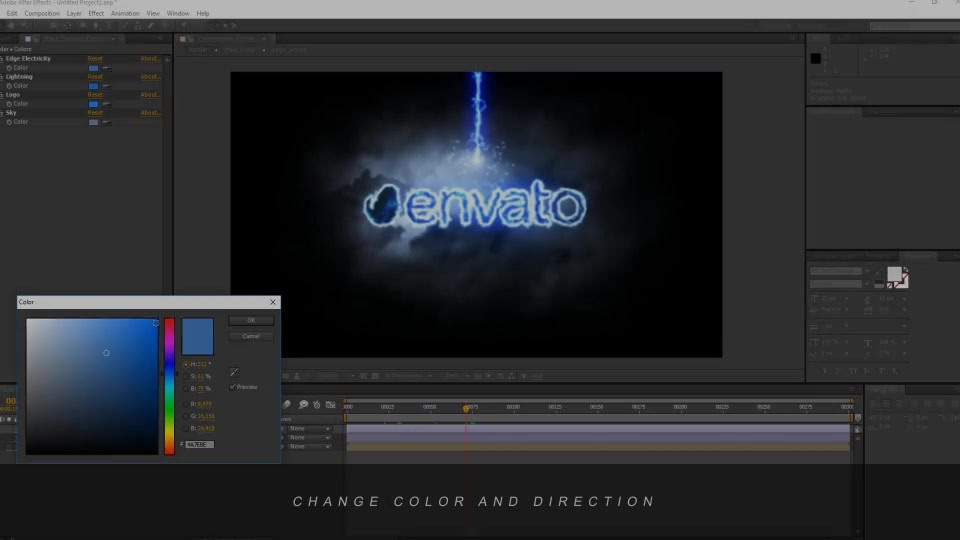Open the Composition menu
This screenshot has height=540, width=960.
click(42, 13)
